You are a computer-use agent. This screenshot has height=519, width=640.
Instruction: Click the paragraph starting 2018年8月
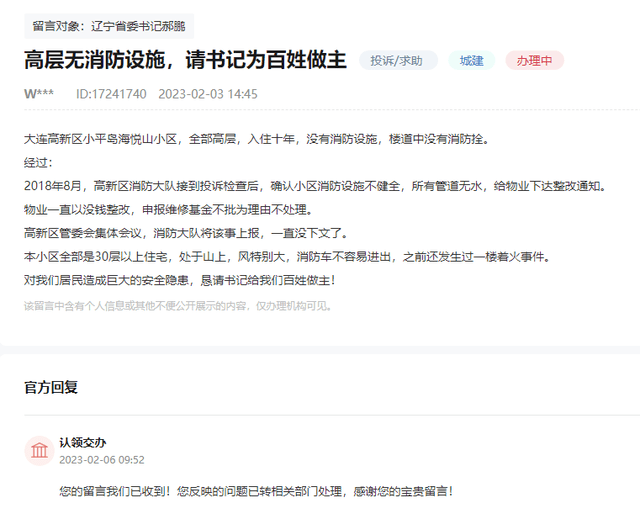(x=316, y=186)
